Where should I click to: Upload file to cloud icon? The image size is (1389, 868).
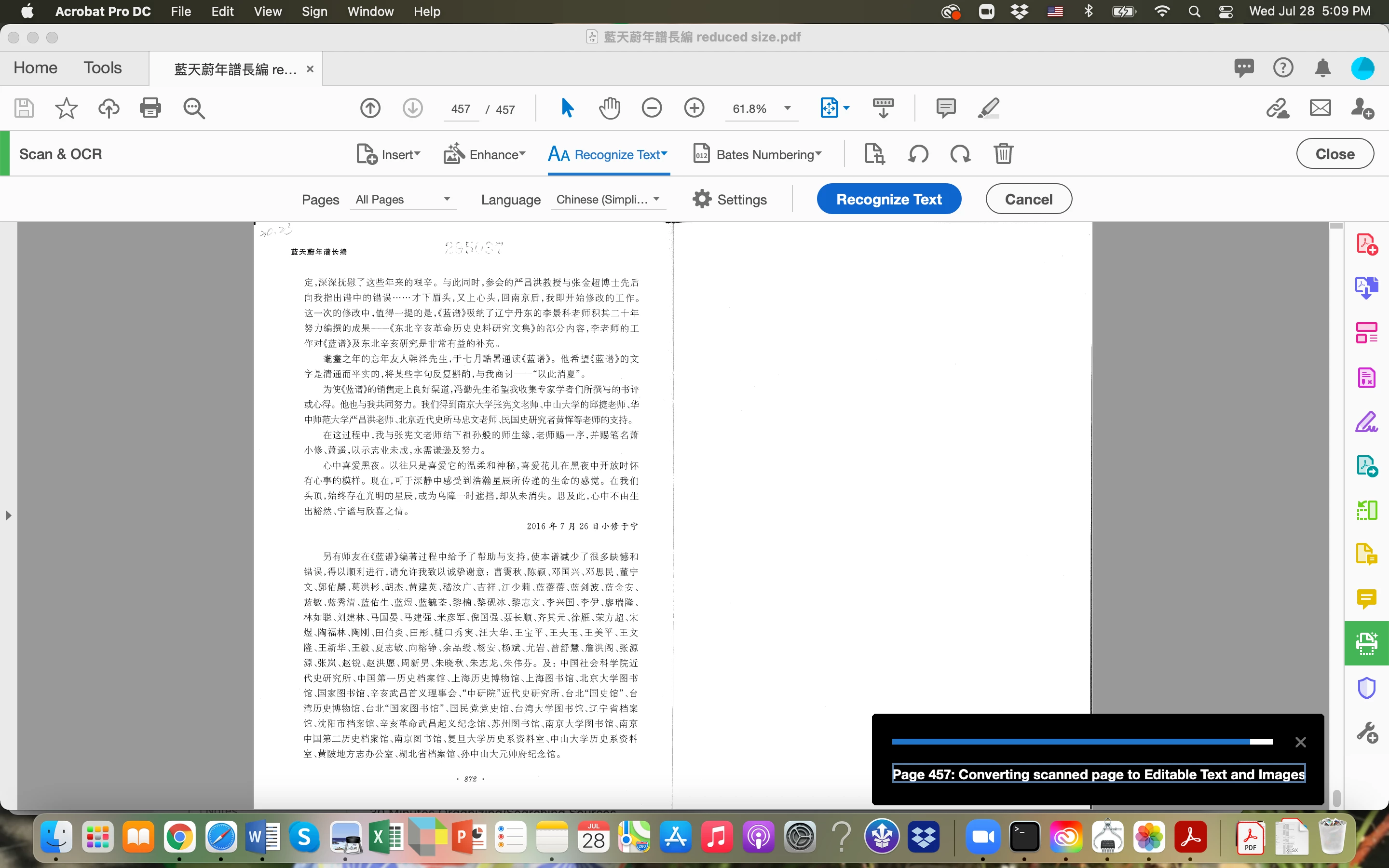coord(109,108)
